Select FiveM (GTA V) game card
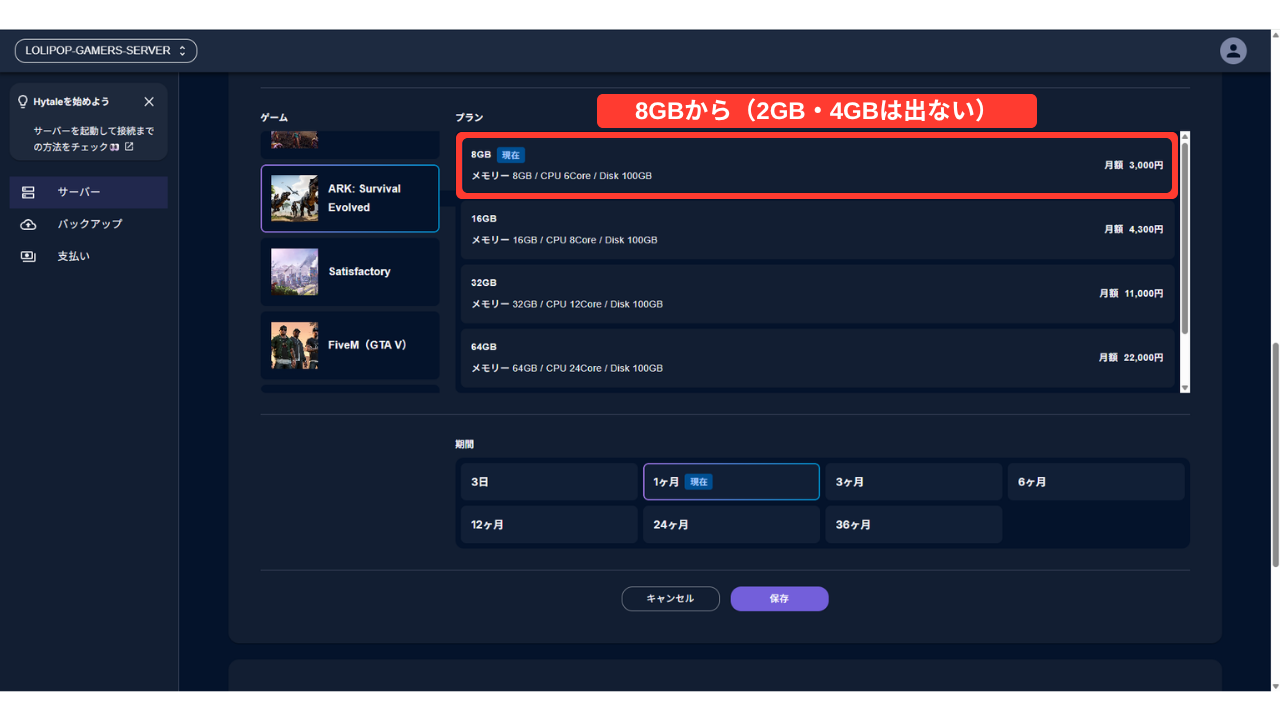The image size is (1280, 720). click(x=350, y=345)
